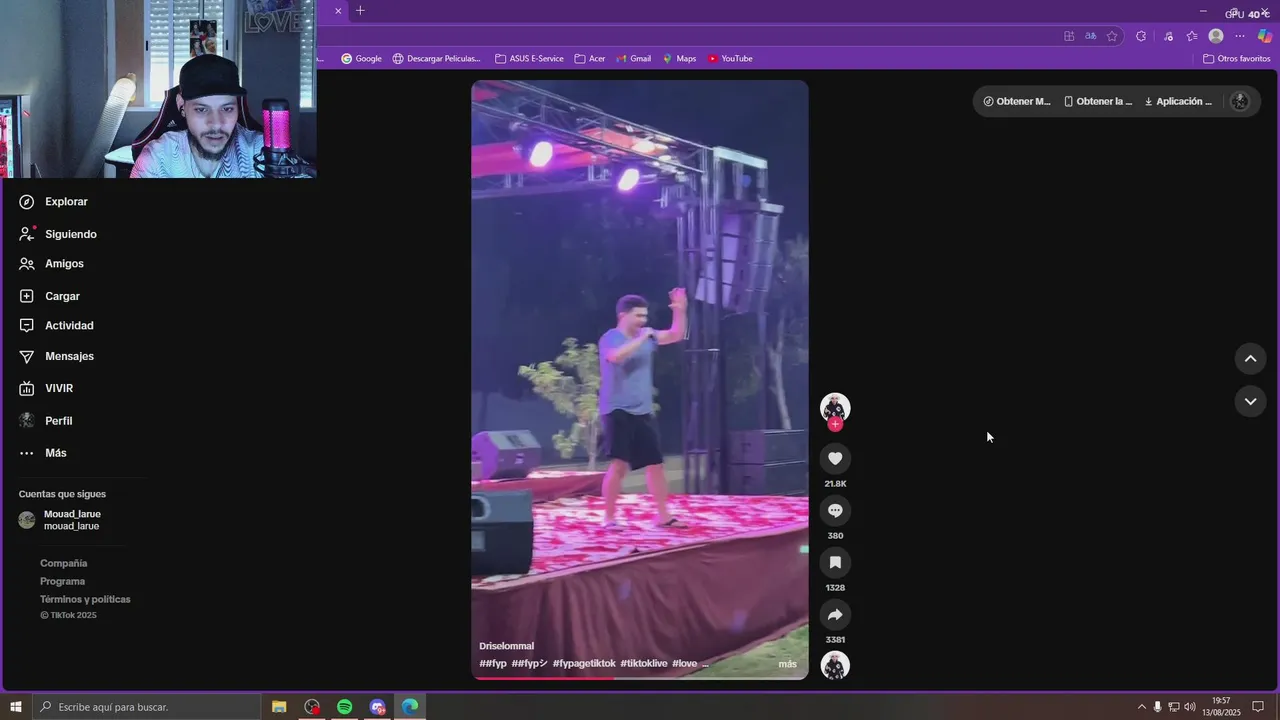The width and height of the screenshot is (1280, 720).
Task: Open Gmail bookmark
Action: pyautogui.click(x=633, y=59)
